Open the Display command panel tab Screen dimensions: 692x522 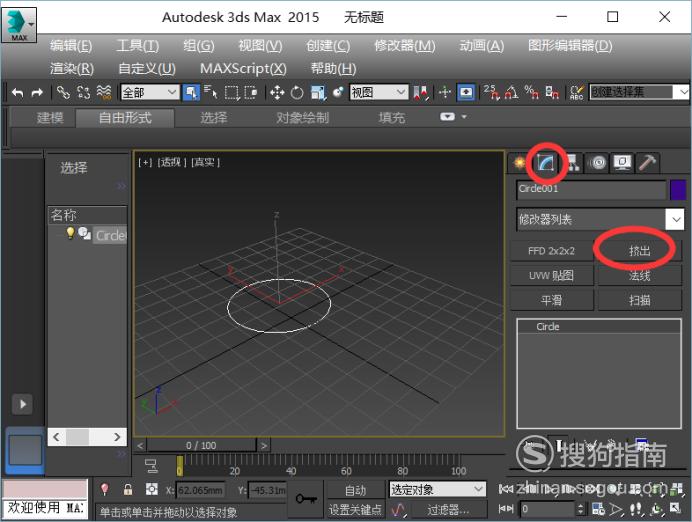coord(622,163)
